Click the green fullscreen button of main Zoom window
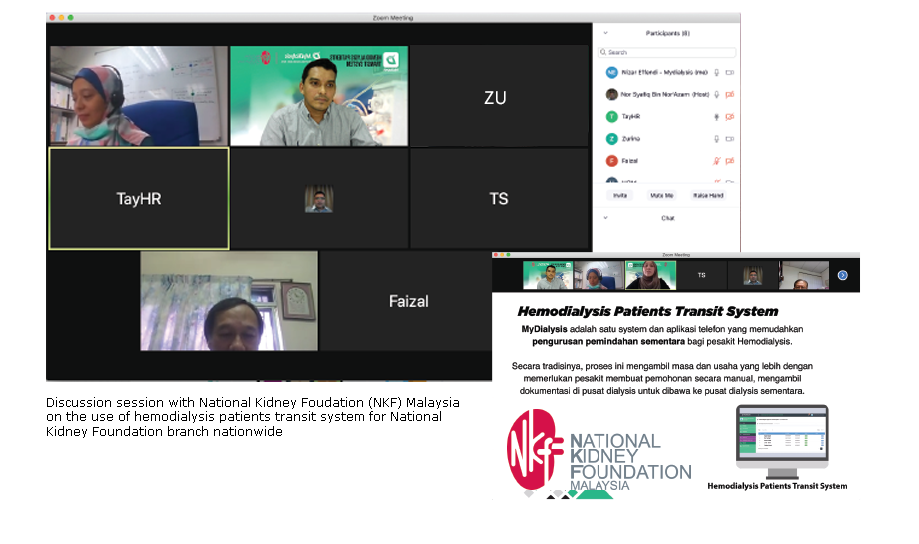 click(x=71, y=18)
